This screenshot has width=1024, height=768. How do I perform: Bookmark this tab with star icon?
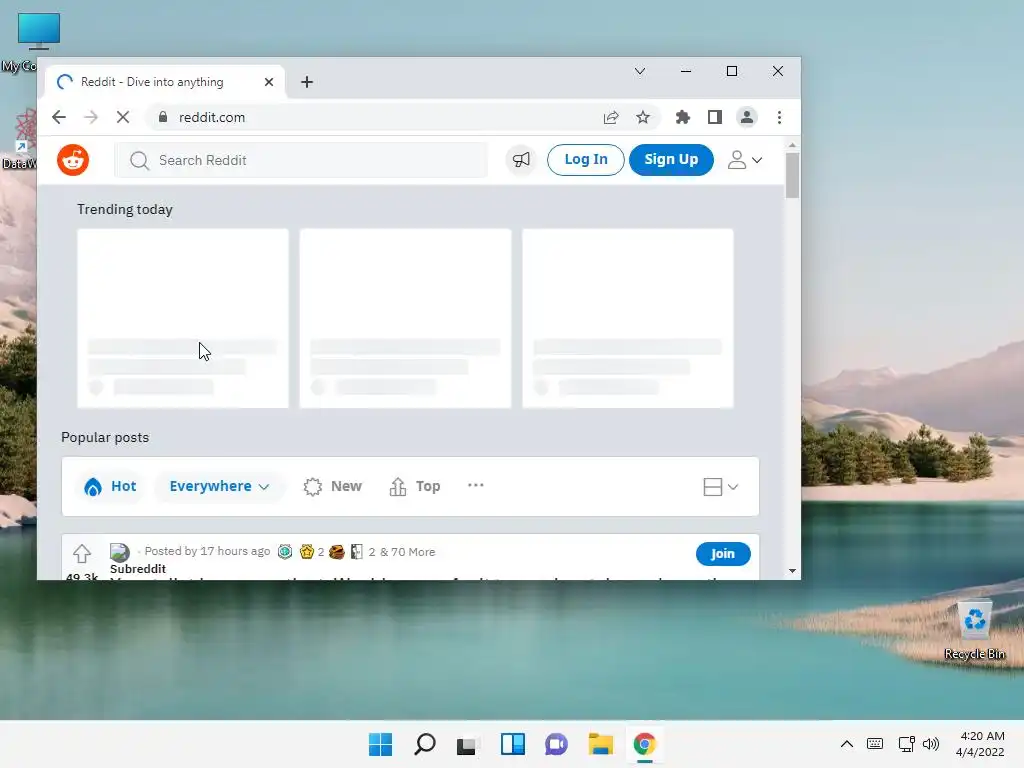click(643, 118)
